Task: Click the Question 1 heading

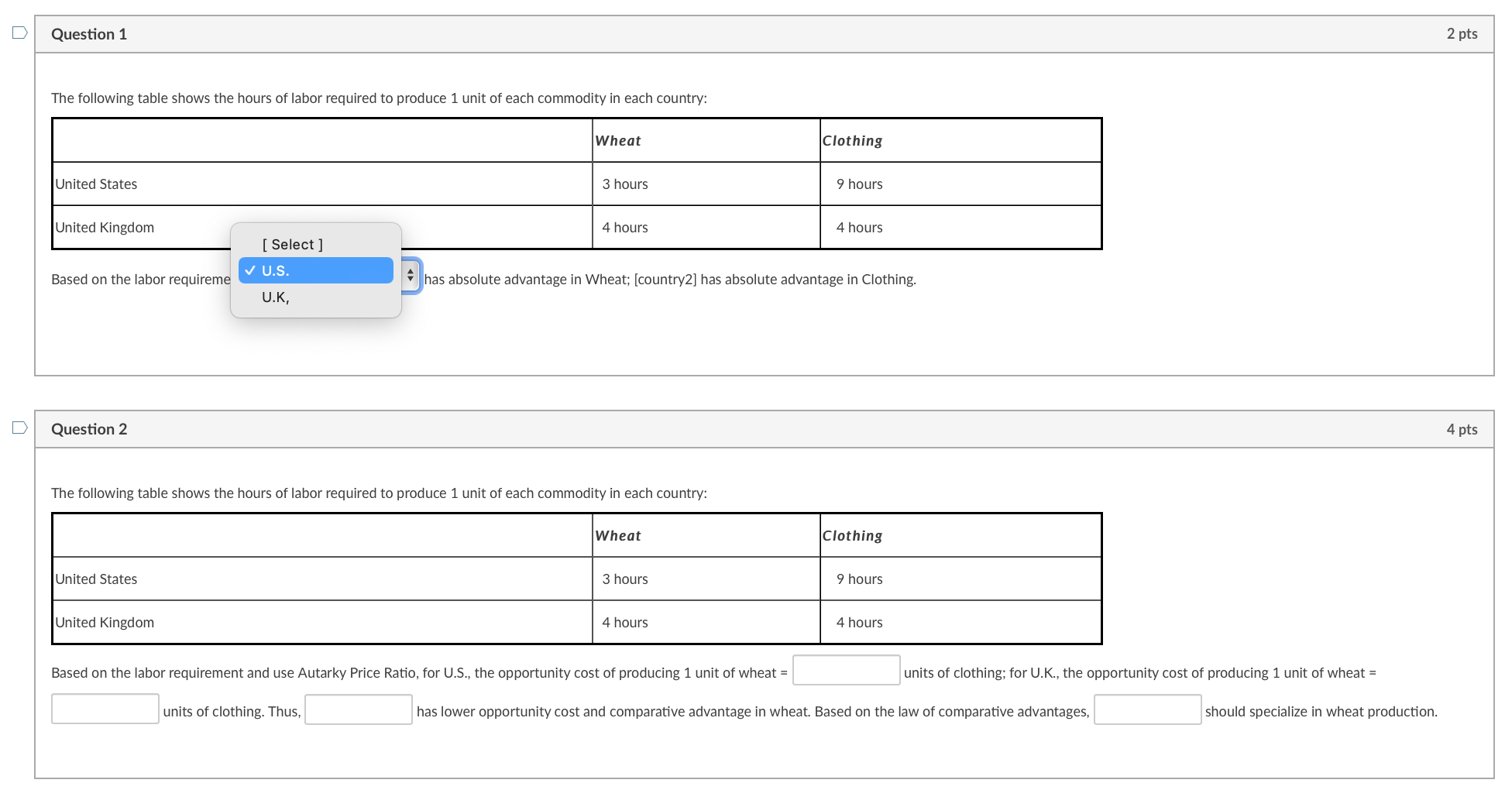Action: point(89,34)
